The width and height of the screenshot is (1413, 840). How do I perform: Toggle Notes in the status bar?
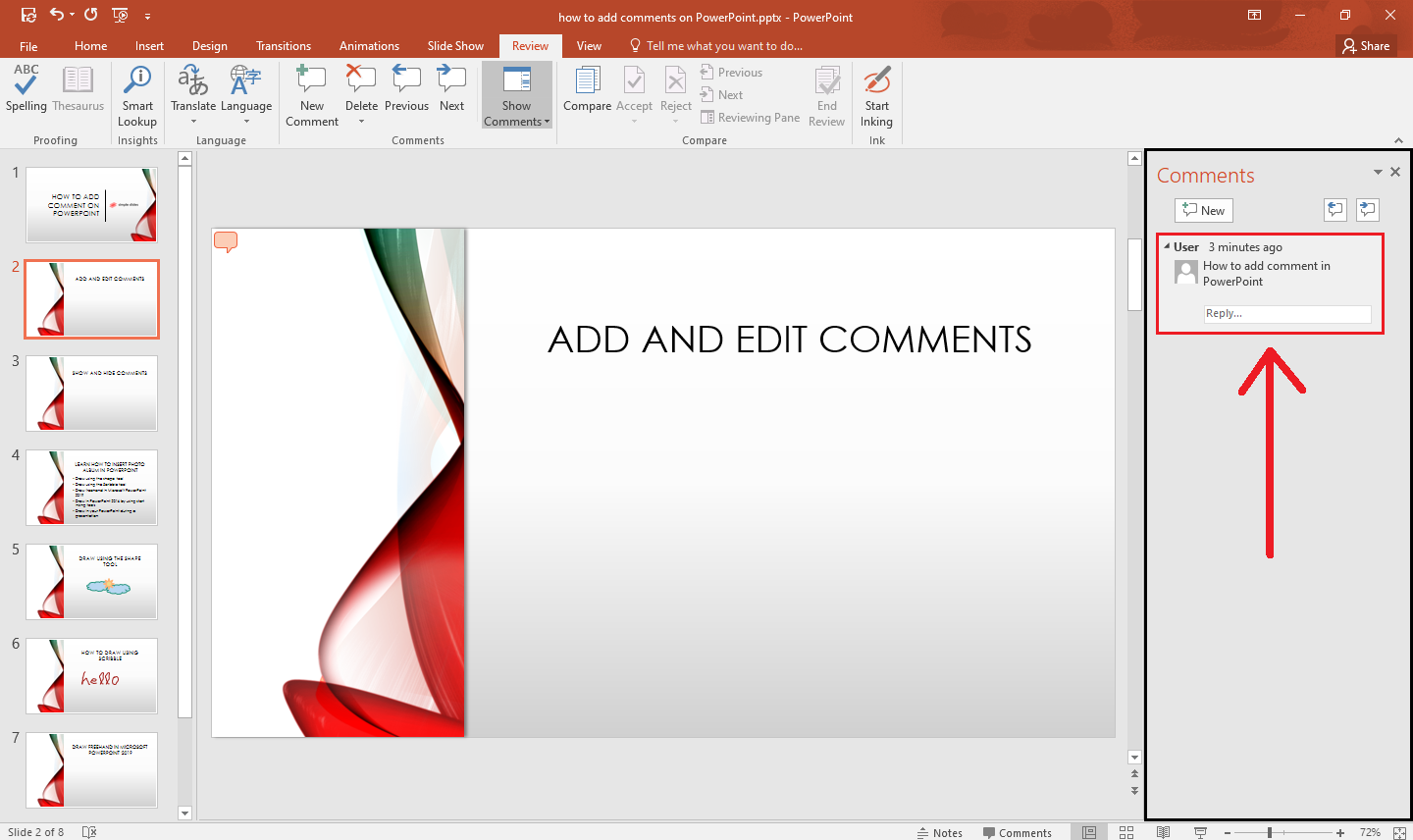tap(940, 832)
